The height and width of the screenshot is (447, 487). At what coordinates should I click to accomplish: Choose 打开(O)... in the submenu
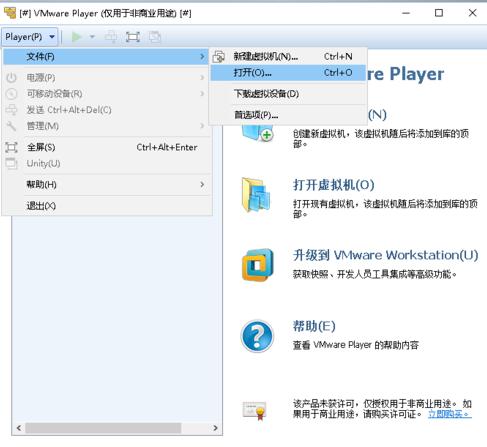289,72
